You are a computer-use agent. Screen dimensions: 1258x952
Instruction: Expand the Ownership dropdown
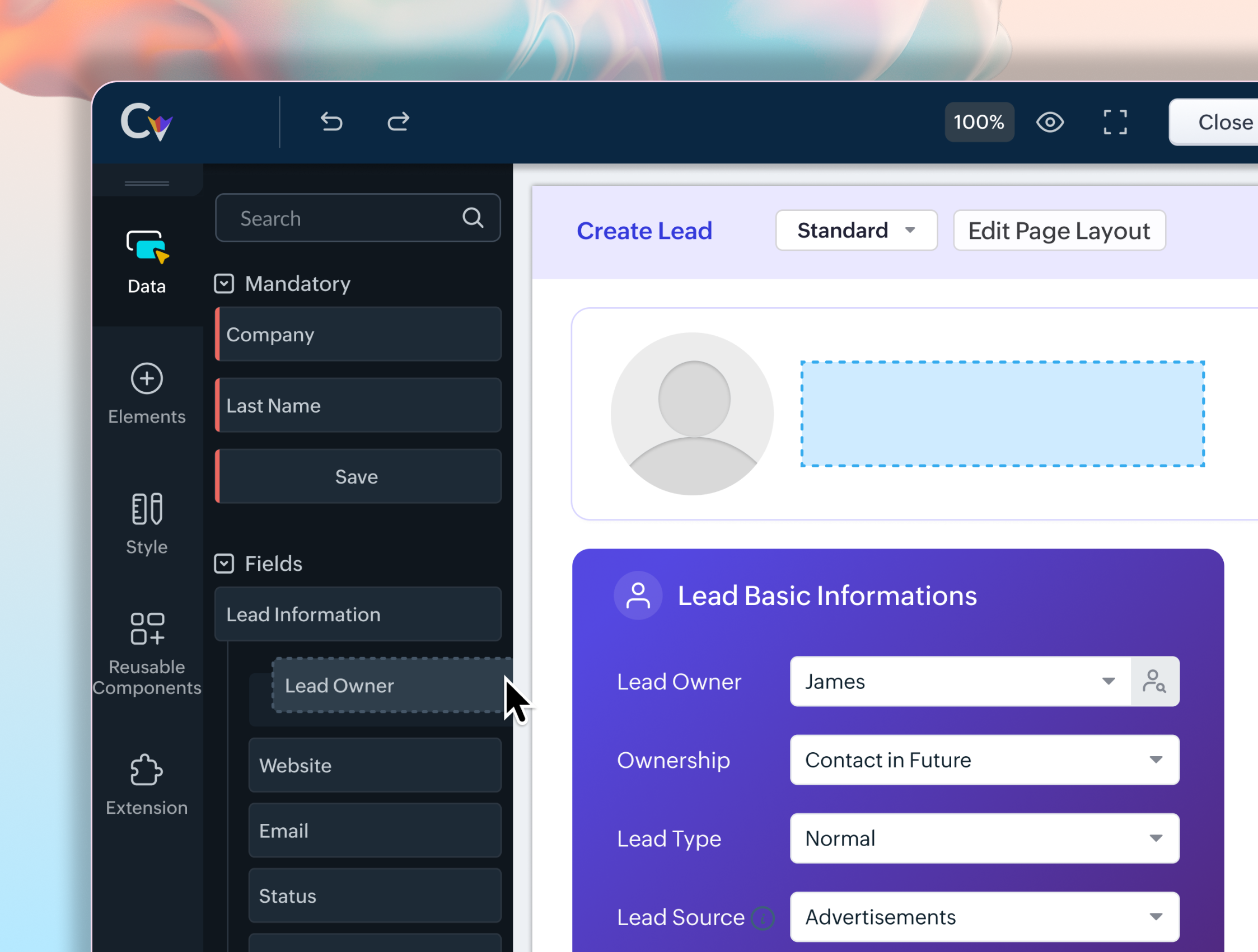click(984, 760)
